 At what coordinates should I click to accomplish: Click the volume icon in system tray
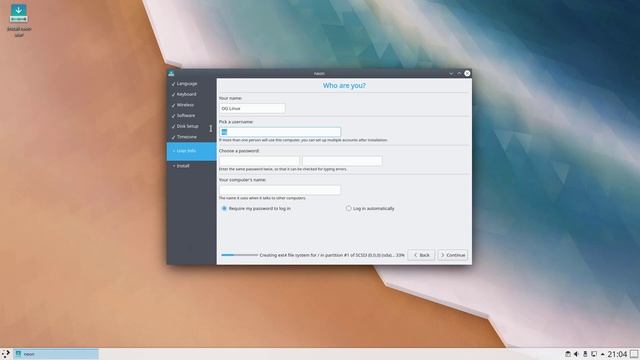576,354
